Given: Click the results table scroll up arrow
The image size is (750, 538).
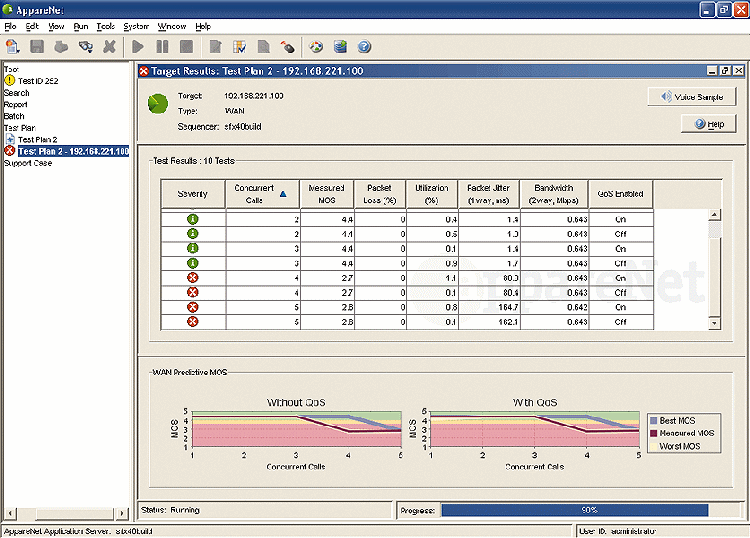Looking at the screenshot, I should 714,215.
